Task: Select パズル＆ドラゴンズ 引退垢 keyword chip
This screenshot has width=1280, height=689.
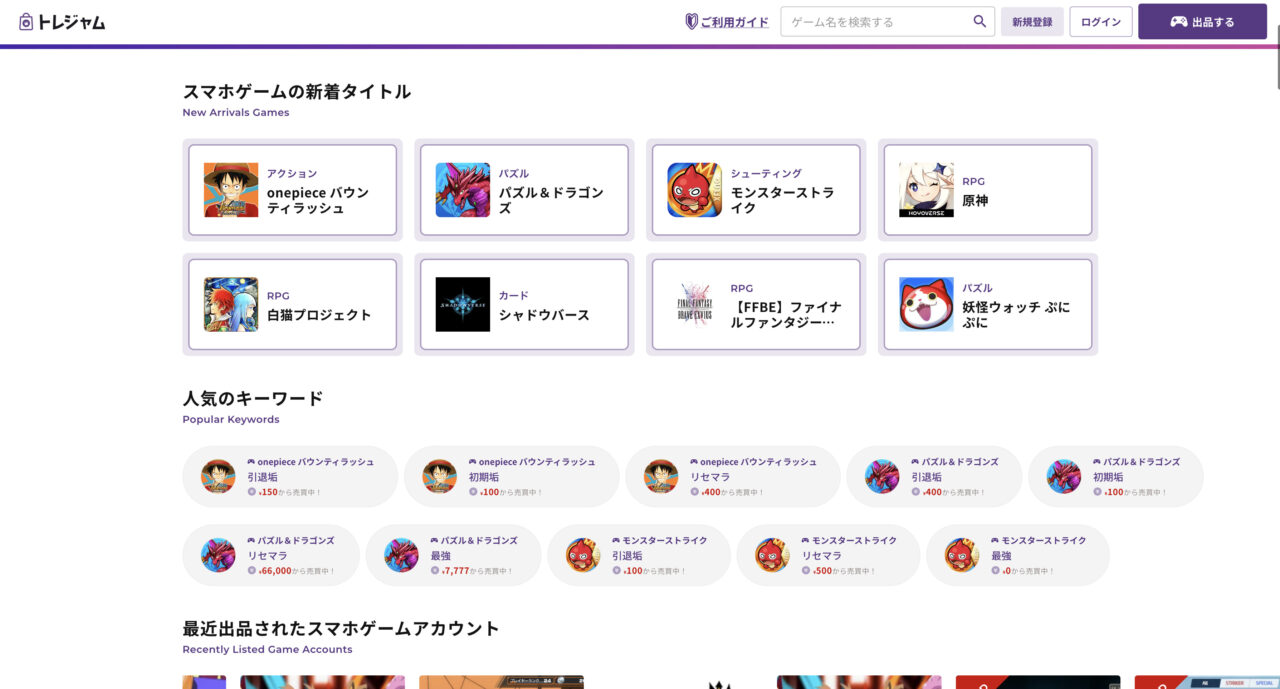Action: pyautogui.click(x=934, y=477)
